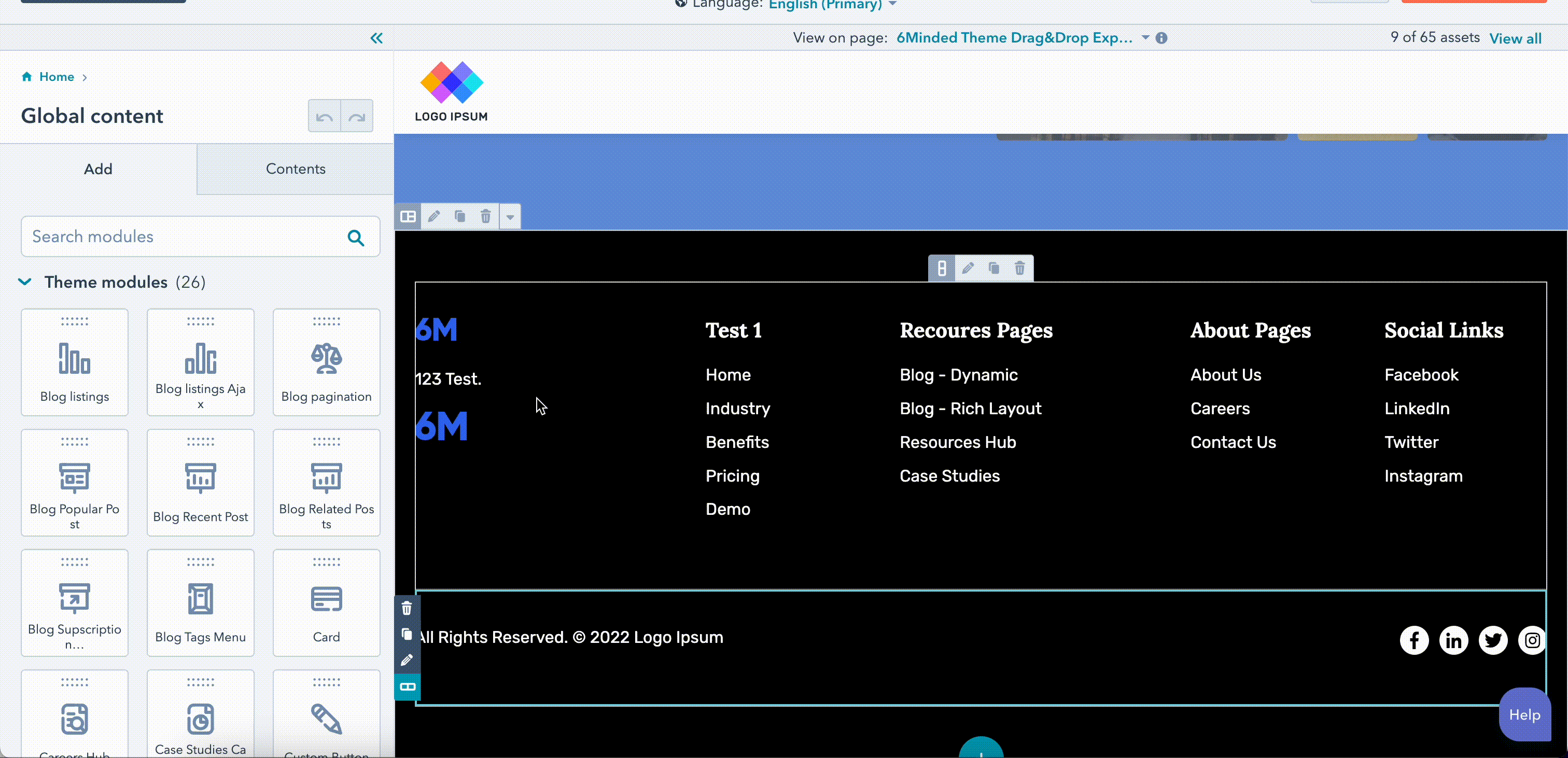Click Resources Hub footer link
1568x758 pixels.
point(958,443)
